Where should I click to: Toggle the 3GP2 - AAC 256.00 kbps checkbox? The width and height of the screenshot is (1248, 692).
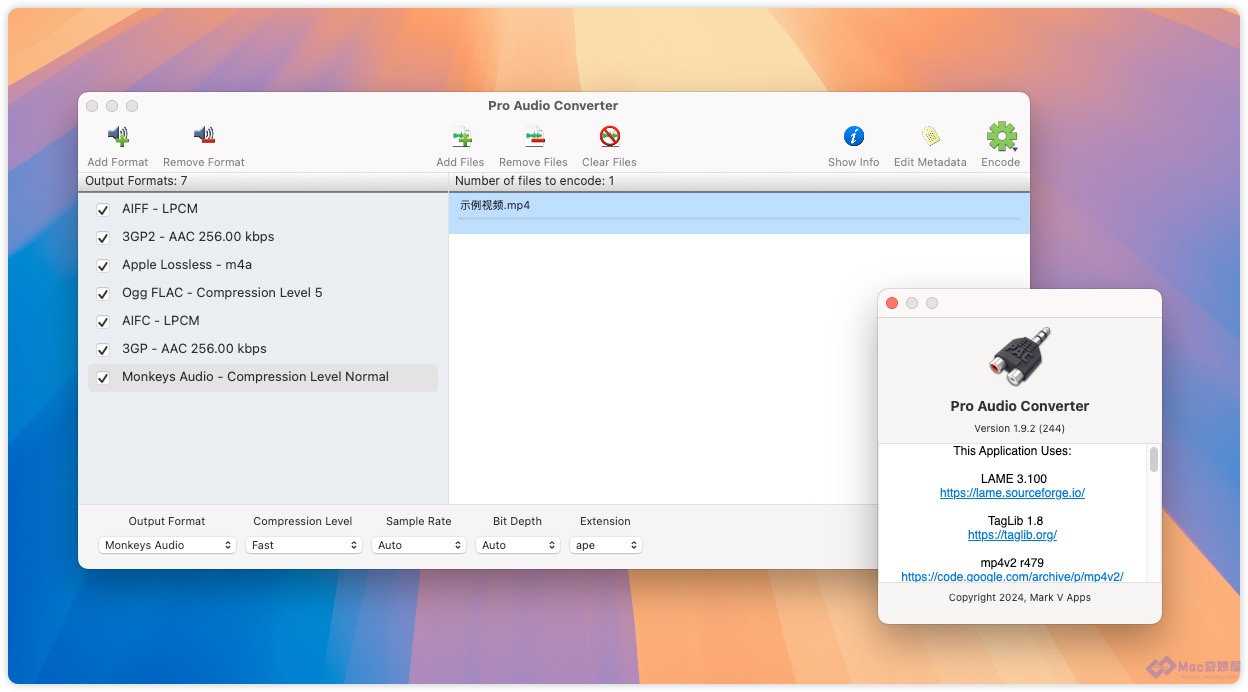point(102,238)
